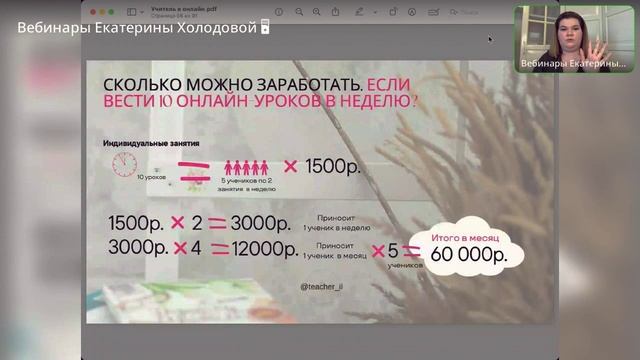Click the 'Приносит 1 ученик в неделю' text
This screenshot has width=640, height=360.
tap(337, 223)
